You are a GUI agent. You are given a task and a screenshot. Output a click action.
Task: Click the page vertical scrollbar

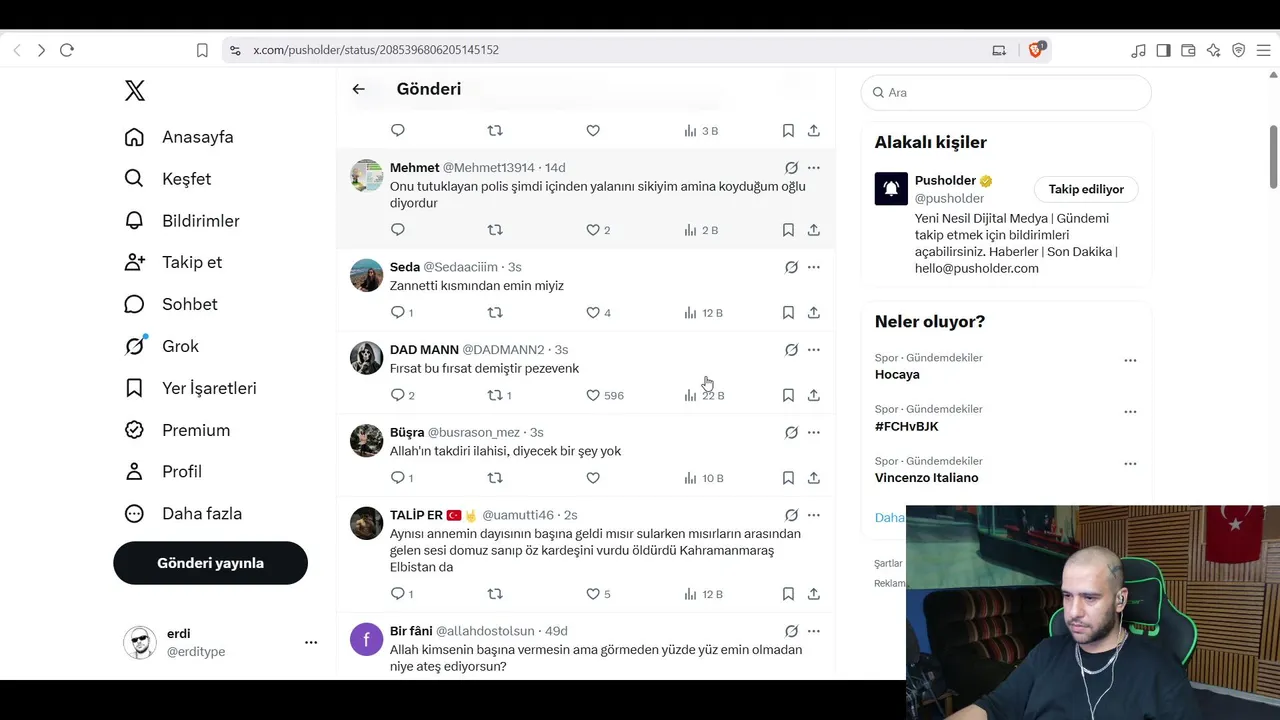click(1273, 157)
